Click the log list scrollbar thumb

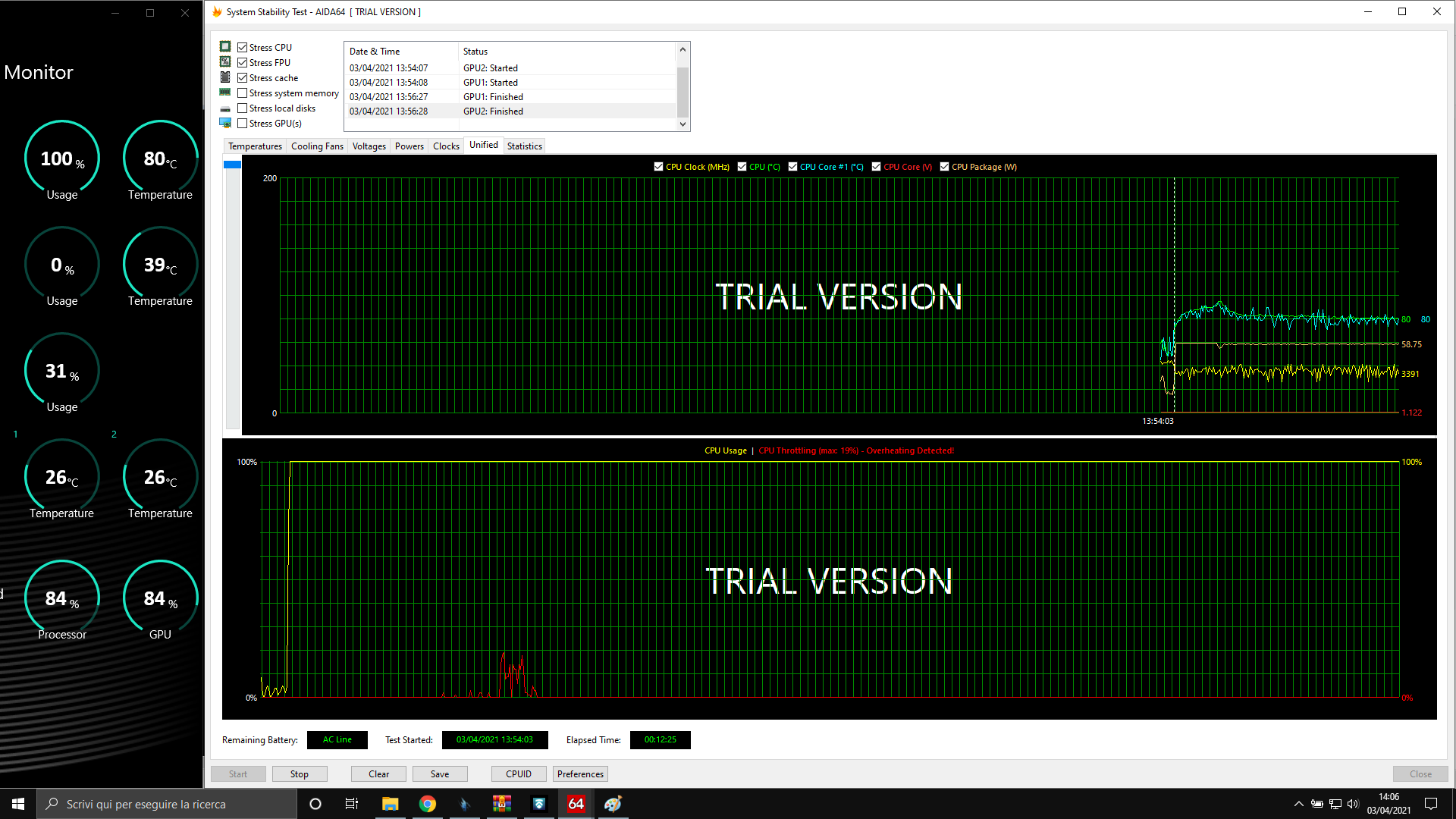coord(682,92)
